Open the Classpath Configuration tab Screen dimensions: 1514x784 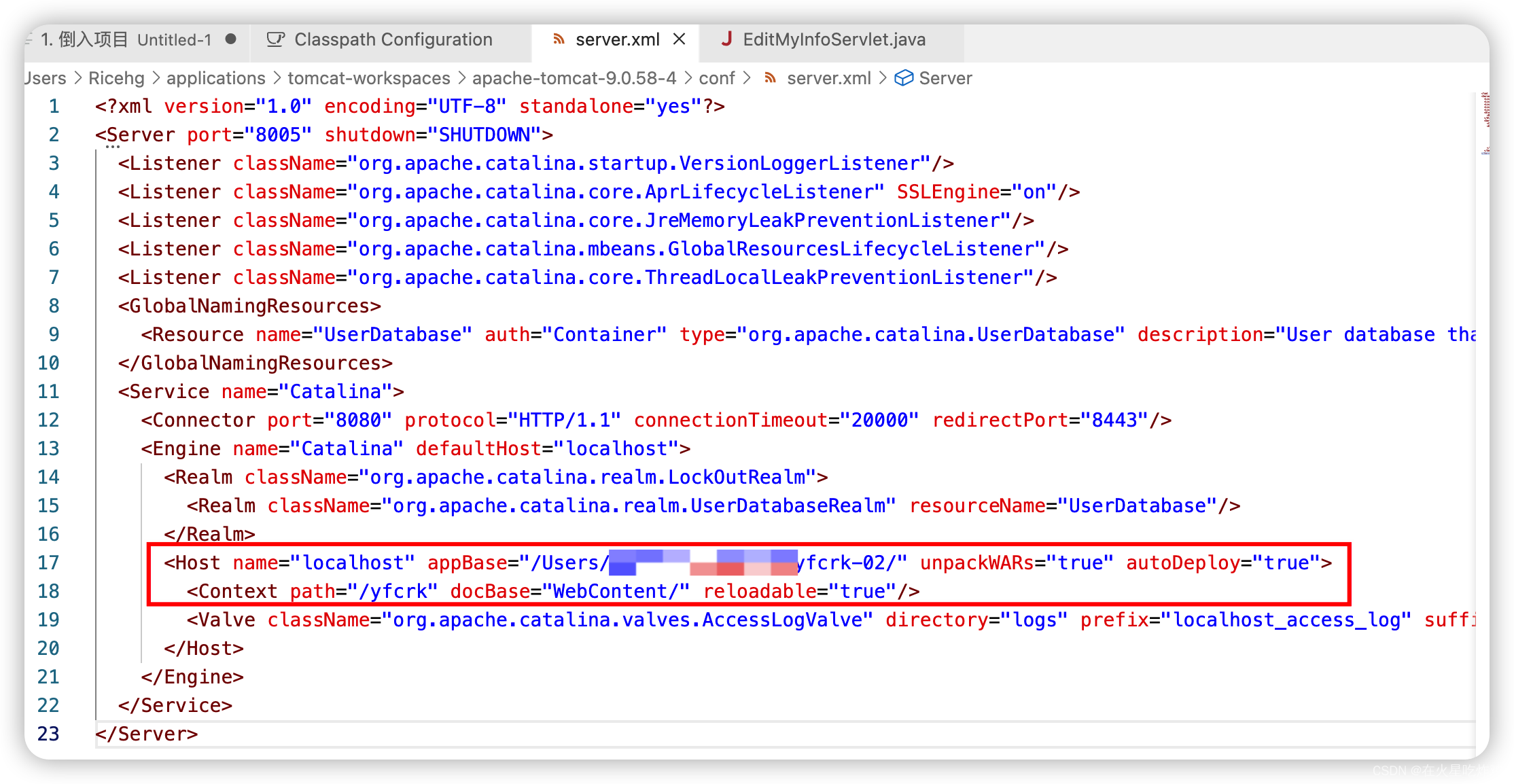[x=393, y=39]
